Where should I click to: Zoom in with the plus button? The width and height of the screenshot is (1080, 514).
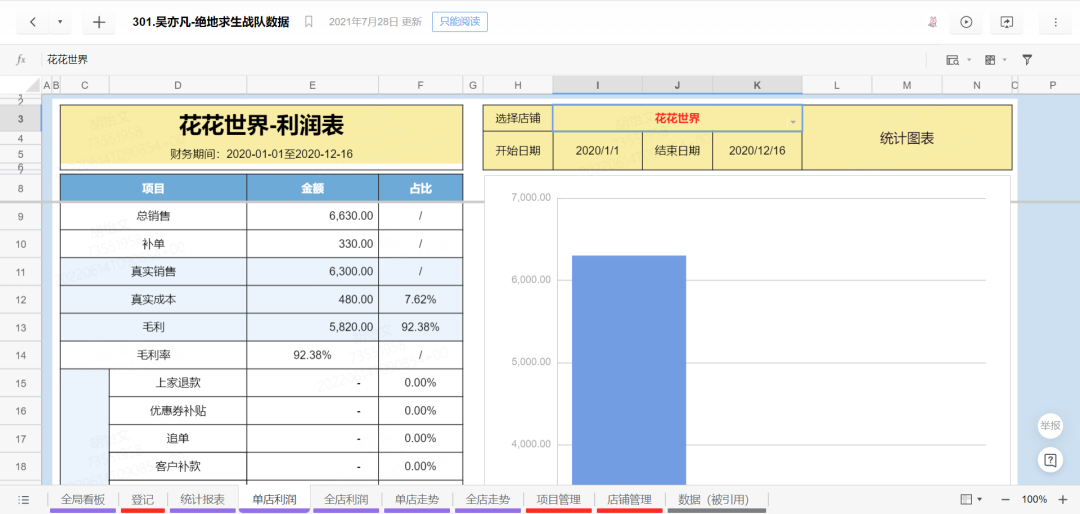(x=1062, y=500)
